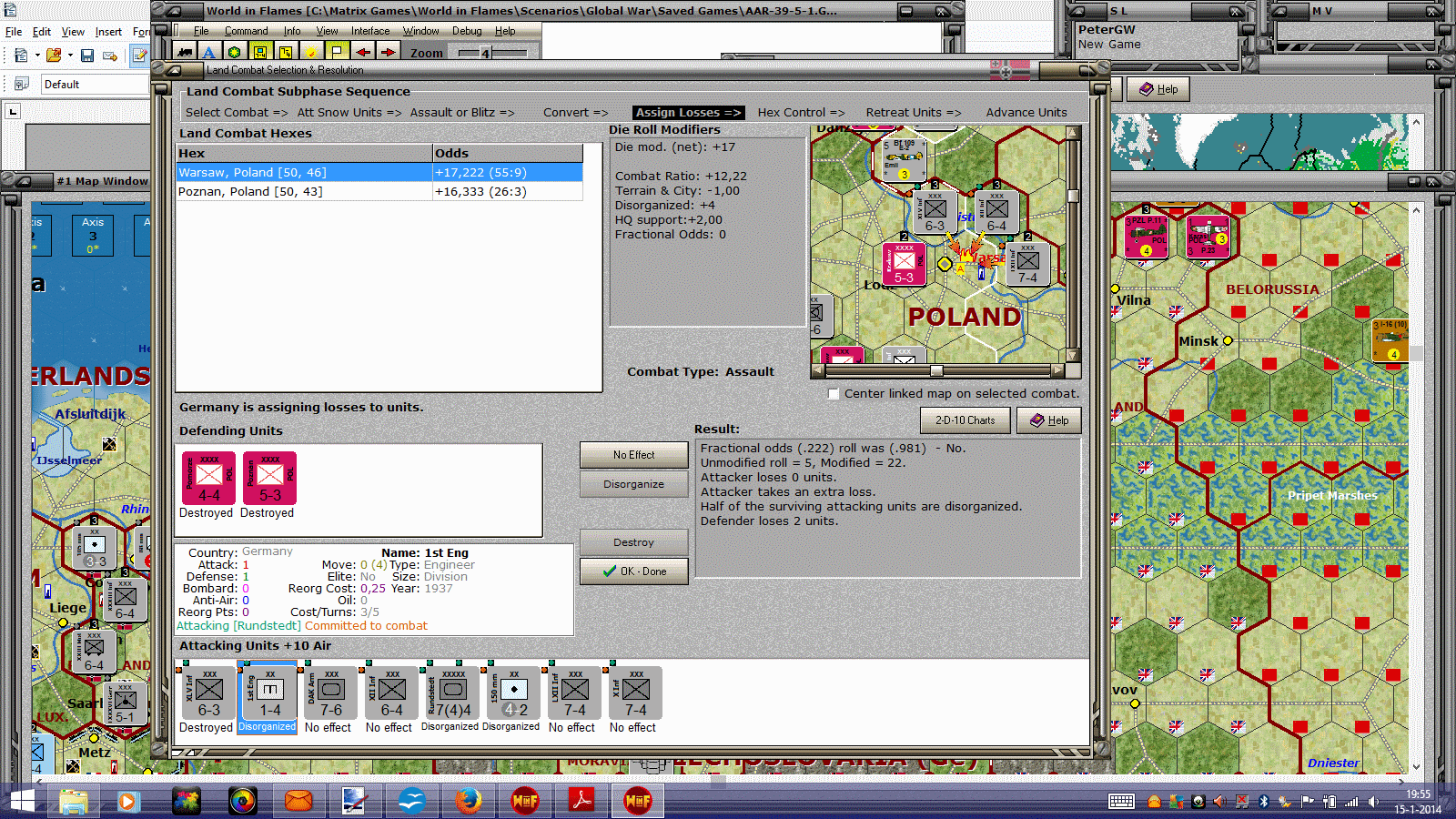Click the red right arrow toolbar icon
Image resolution: width=1456 pixels, height=819 pixels.
pos(389,53)
